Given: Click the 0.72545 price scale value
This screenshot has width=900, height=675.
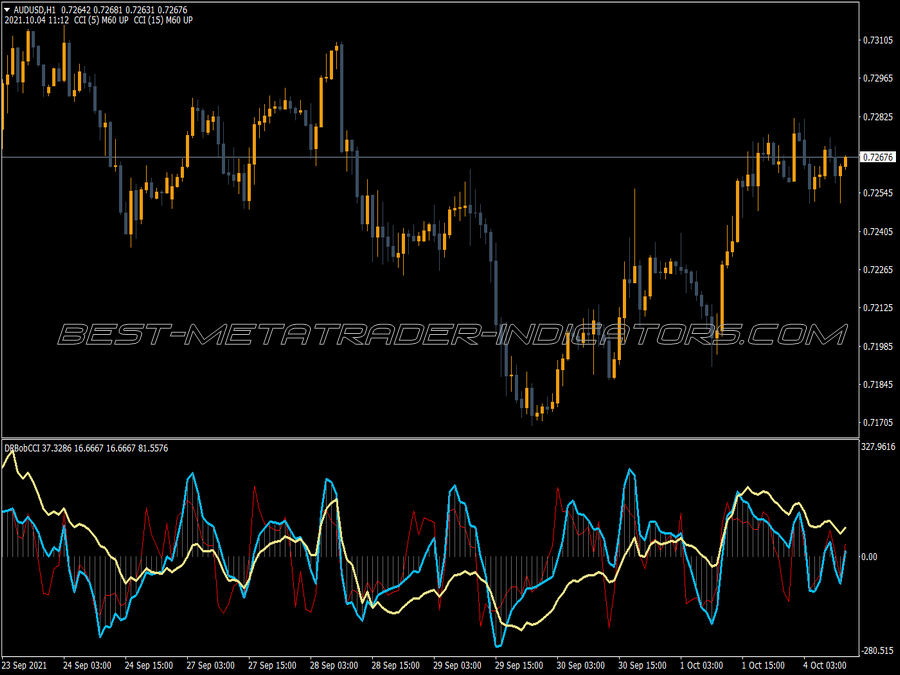Looking at the screenshot, I should coord(878,193).
